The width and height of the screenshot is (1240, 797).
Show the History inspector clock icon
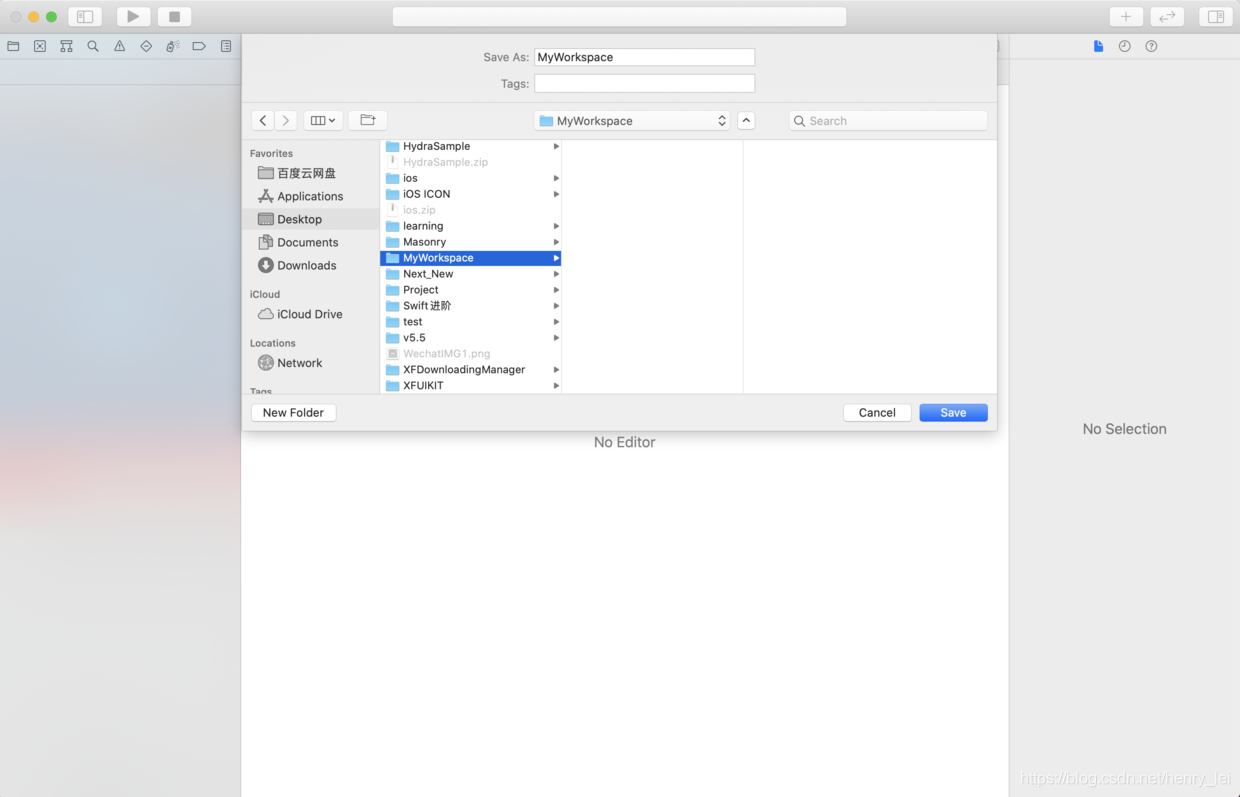[x=1125, y=46]
